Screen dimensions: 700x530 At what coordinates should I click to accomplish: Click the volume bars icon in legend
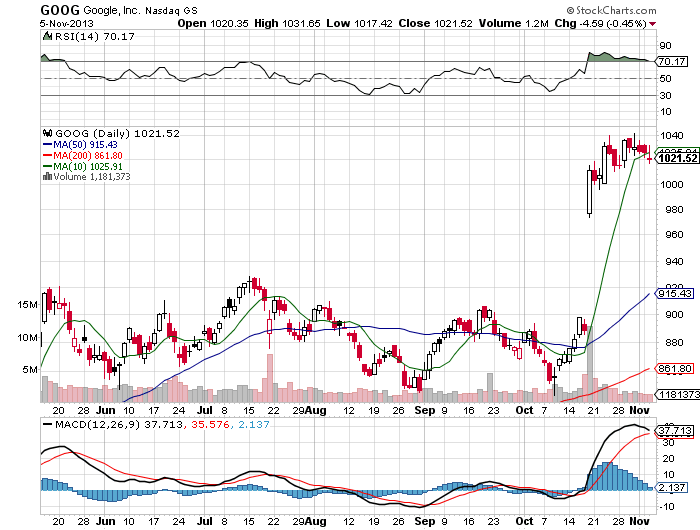click(47, 176)
